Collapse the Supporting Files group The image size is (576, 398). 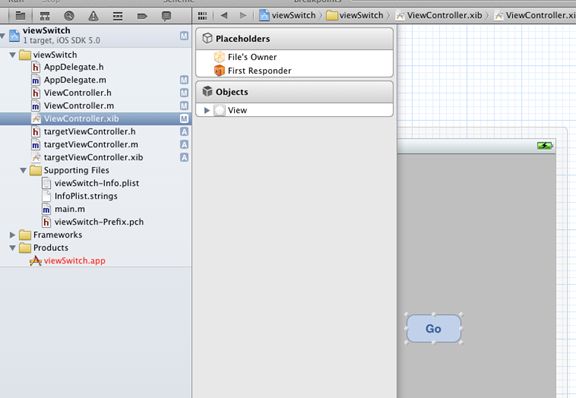(23, 171)
